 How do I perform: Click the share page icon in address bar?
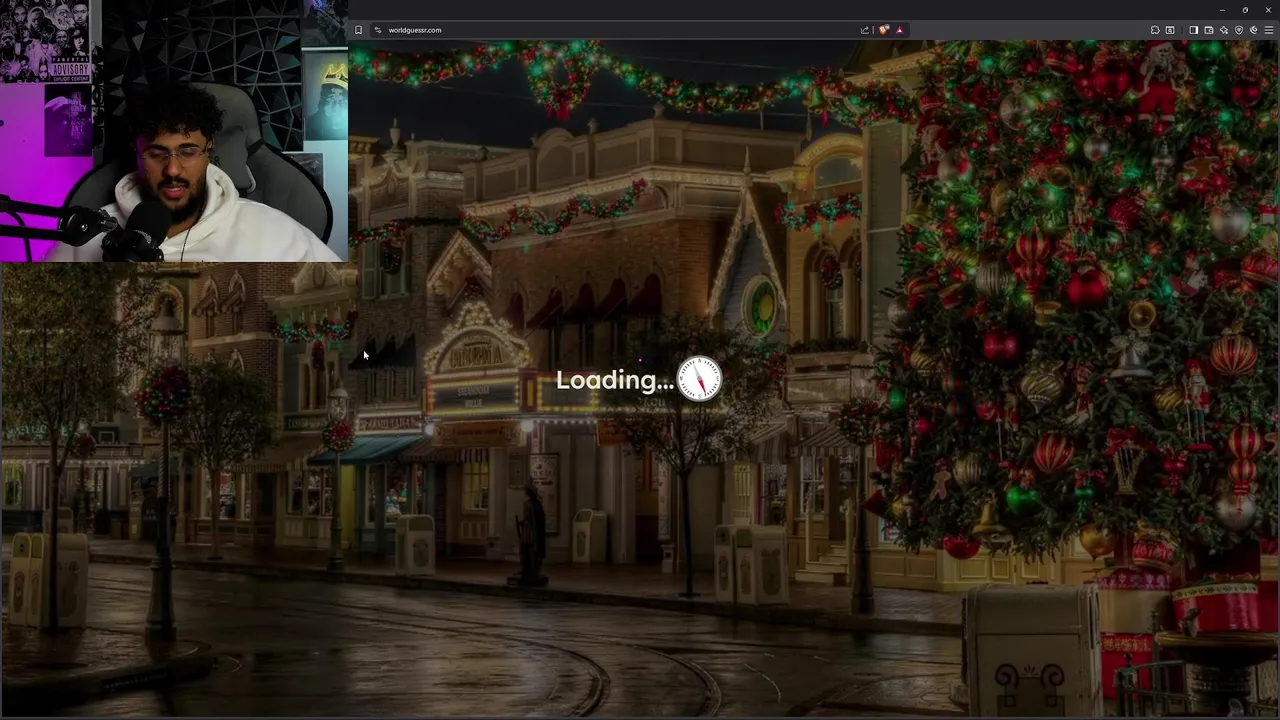point(864,30)
